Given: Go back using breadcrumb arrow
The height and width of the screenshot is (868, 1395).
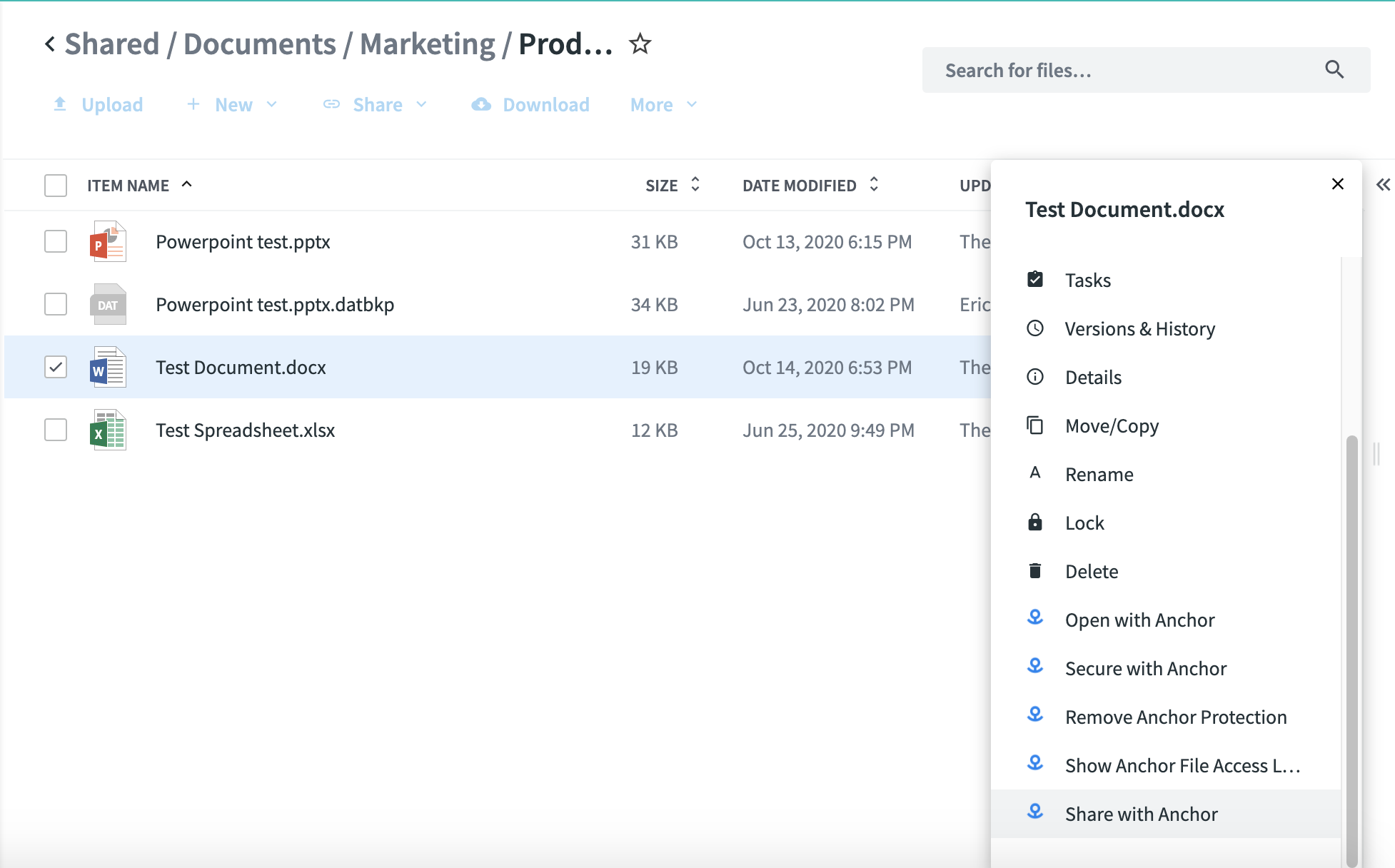Looking at the screenshot, I should [x=49, y=44].
